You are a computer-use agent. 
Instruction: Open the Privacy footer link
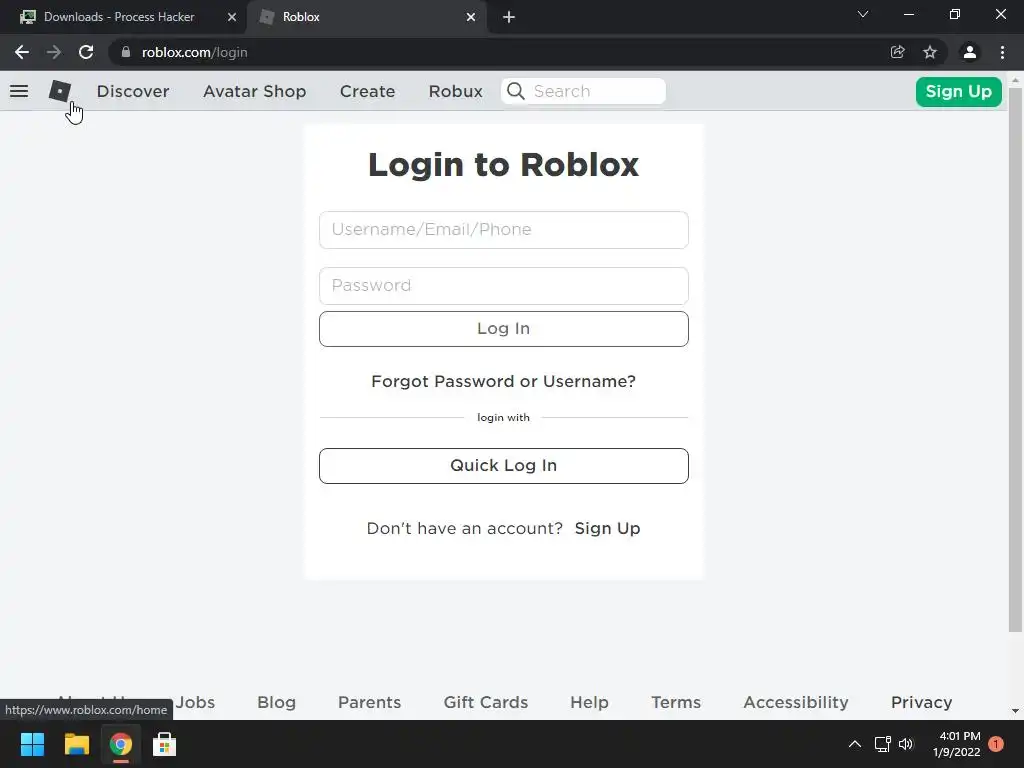921,703
